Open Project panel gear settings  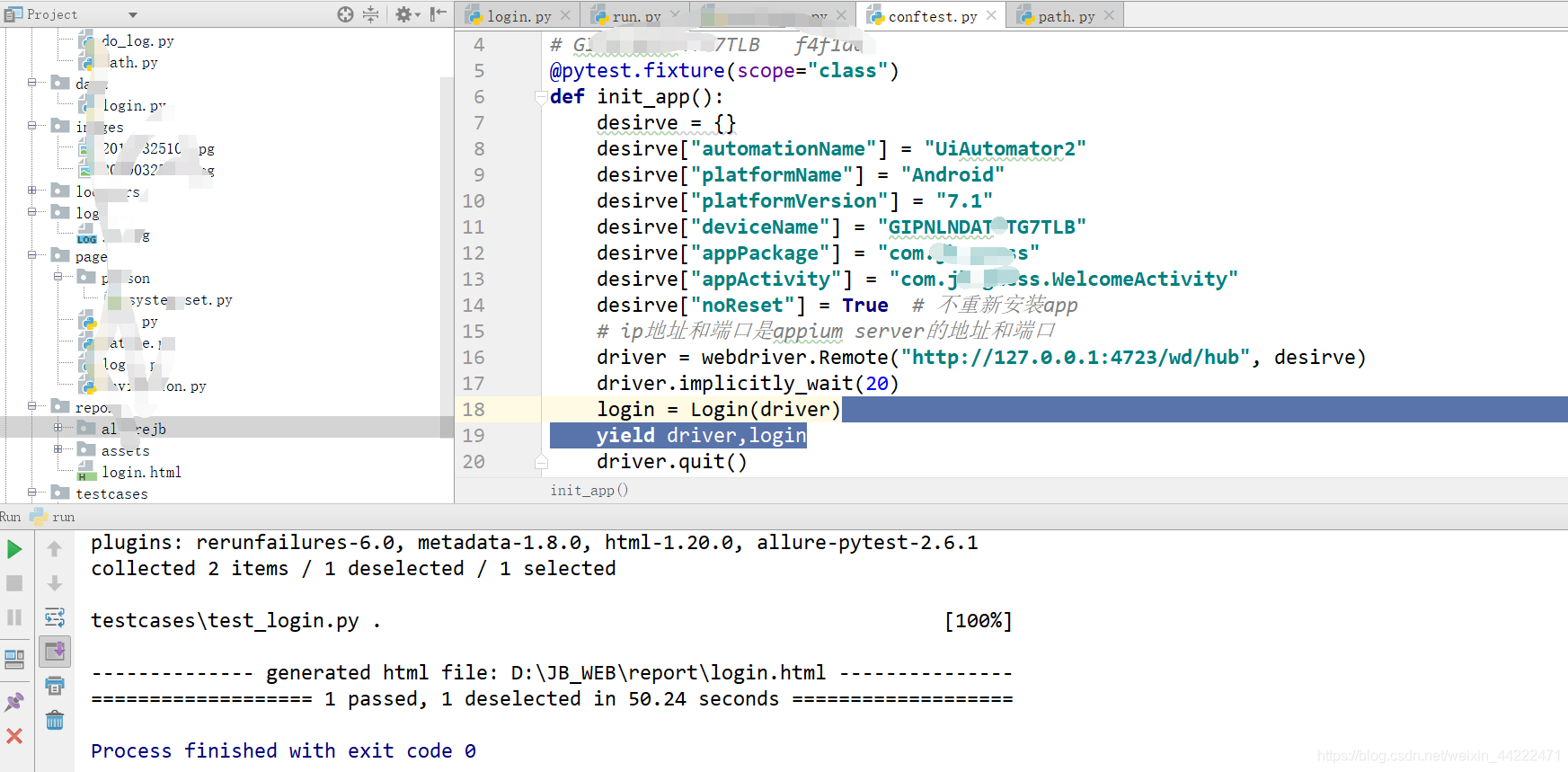click(407, 13)
